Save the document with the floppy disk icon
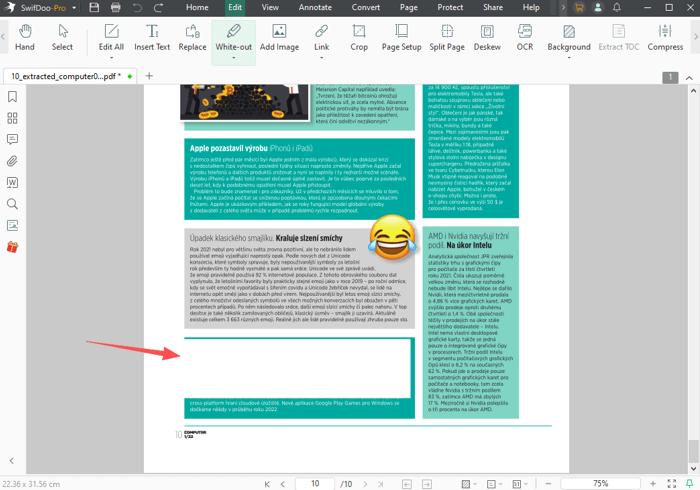The height and width of the screenshot is (490, 700). click(x=94, y=8)
